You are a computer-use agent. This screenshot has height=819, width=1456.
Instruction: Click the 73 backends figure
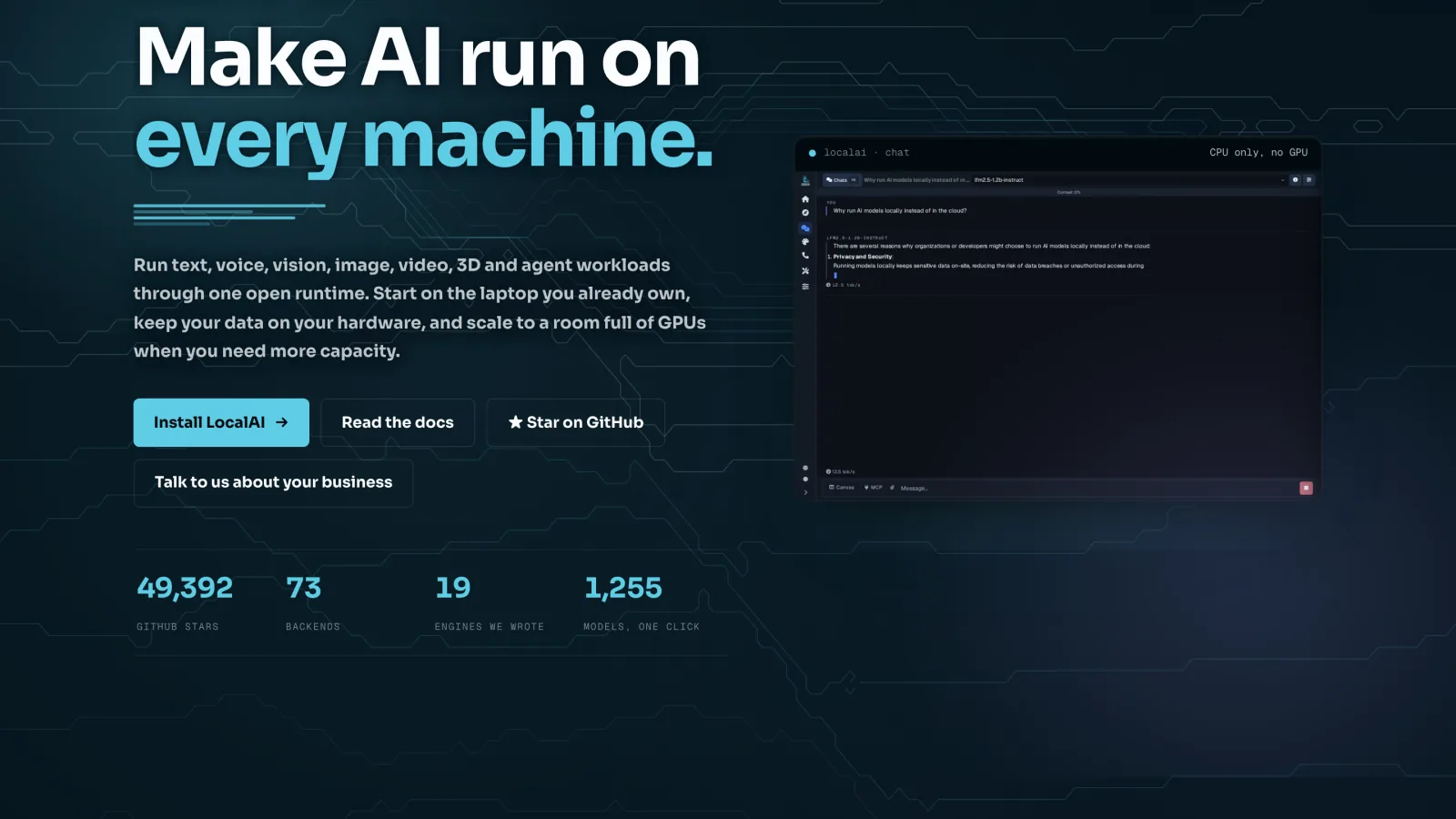tap(304, 588)
